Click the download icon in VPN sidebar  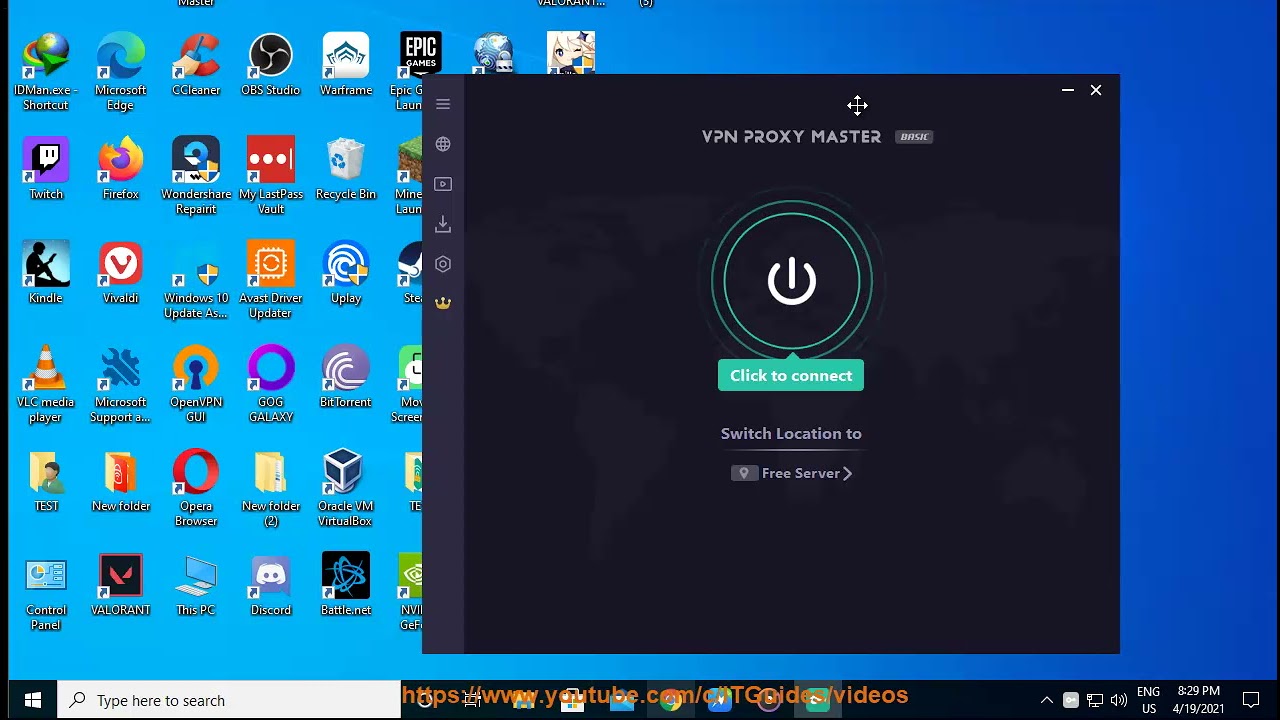(x=443, y=224)
